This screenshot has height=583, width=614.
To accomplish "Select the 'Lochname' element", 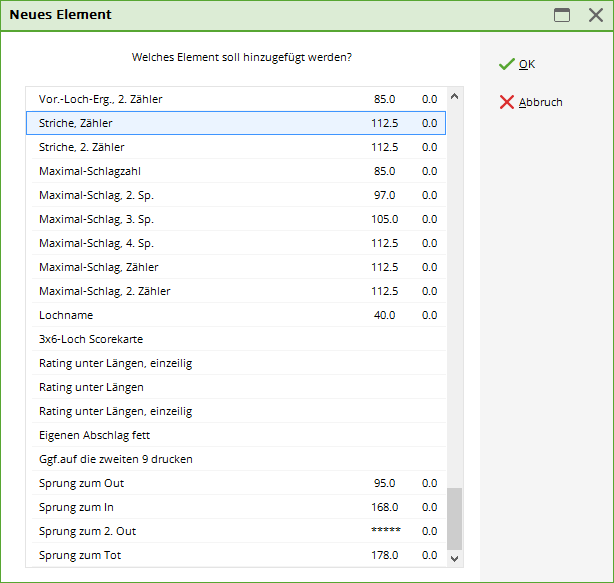I will click(66, 315).
